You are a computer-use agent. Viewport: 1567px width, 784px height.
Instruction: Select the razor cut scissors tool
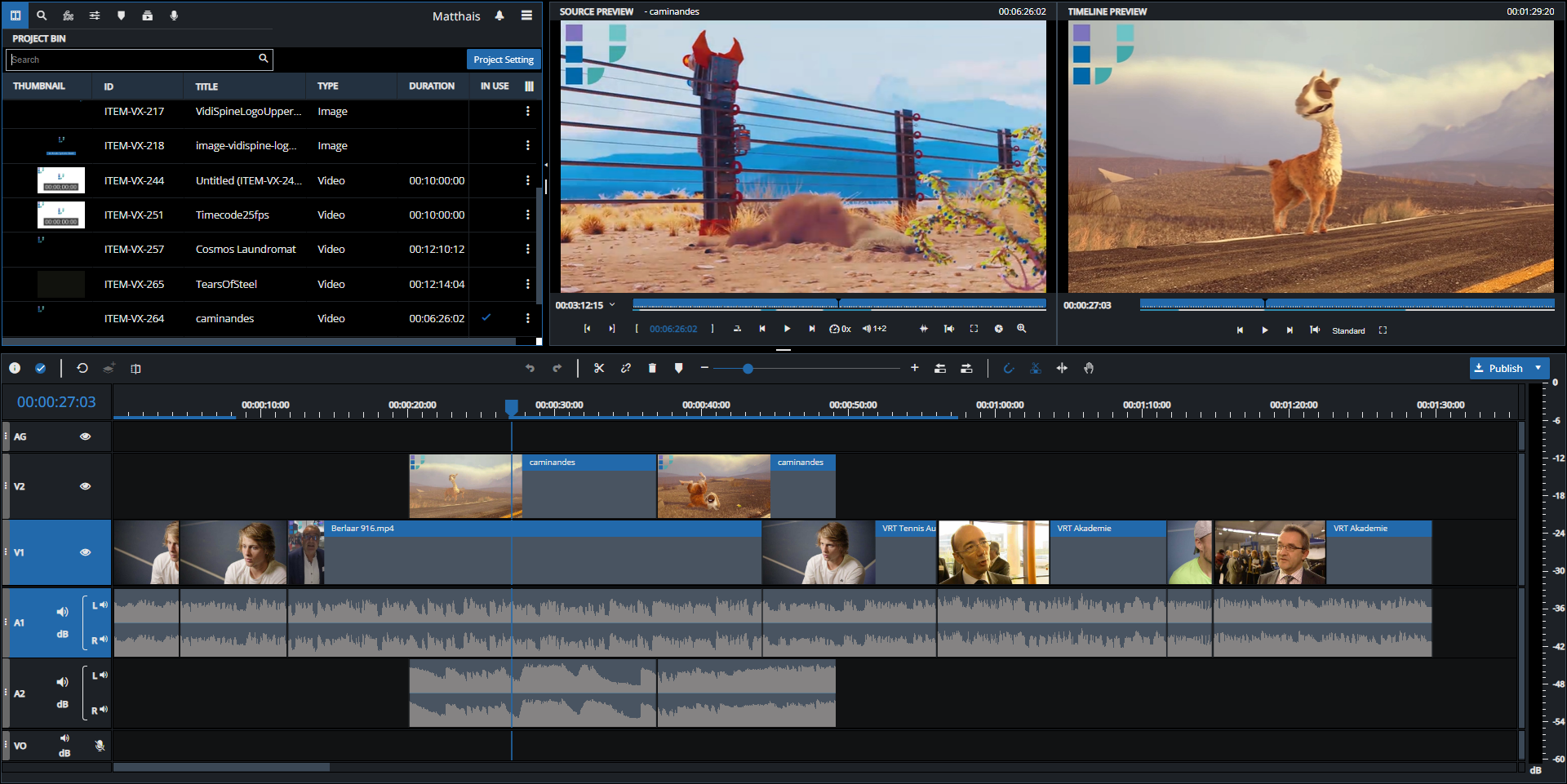click(x=599, y=369)
